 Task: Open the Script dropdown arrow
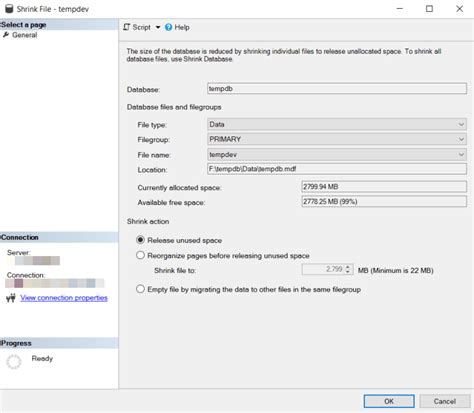(158, 27)
